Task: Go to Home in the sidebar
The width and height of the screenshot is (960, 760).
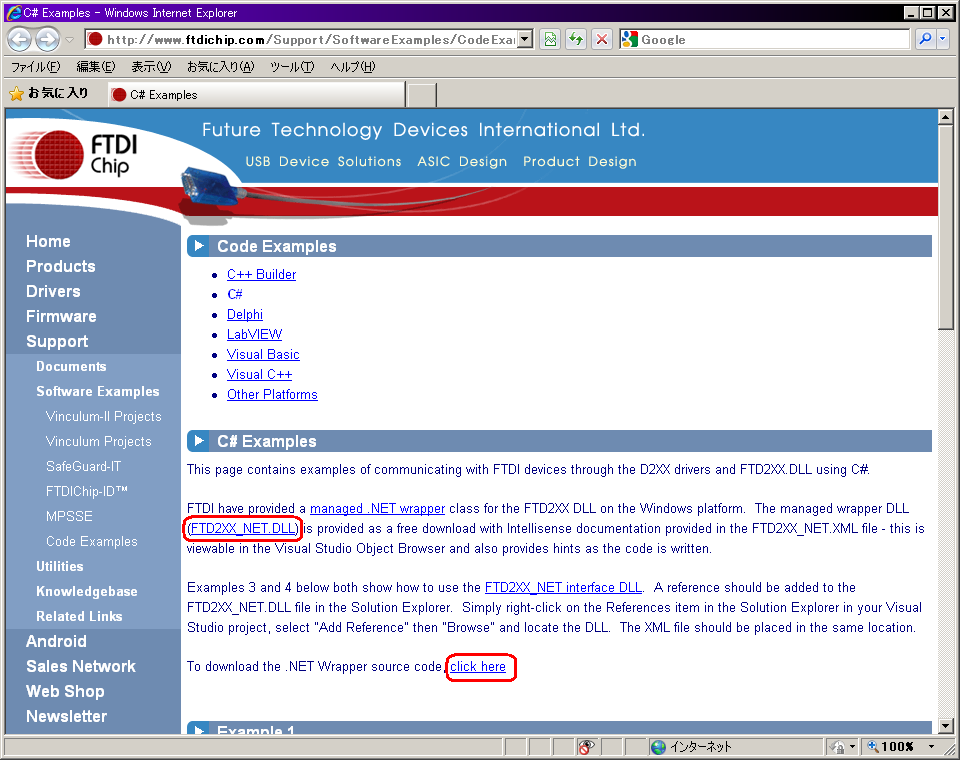Action: click(48, 241)
